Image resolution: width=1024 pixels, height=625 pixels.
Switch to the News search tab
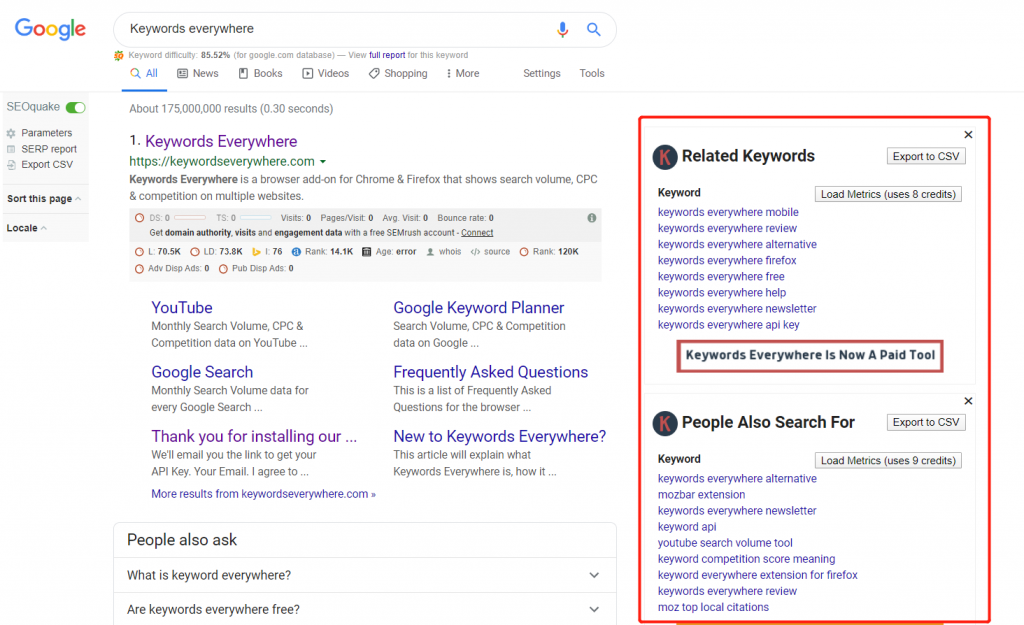[x=197, y=73]
